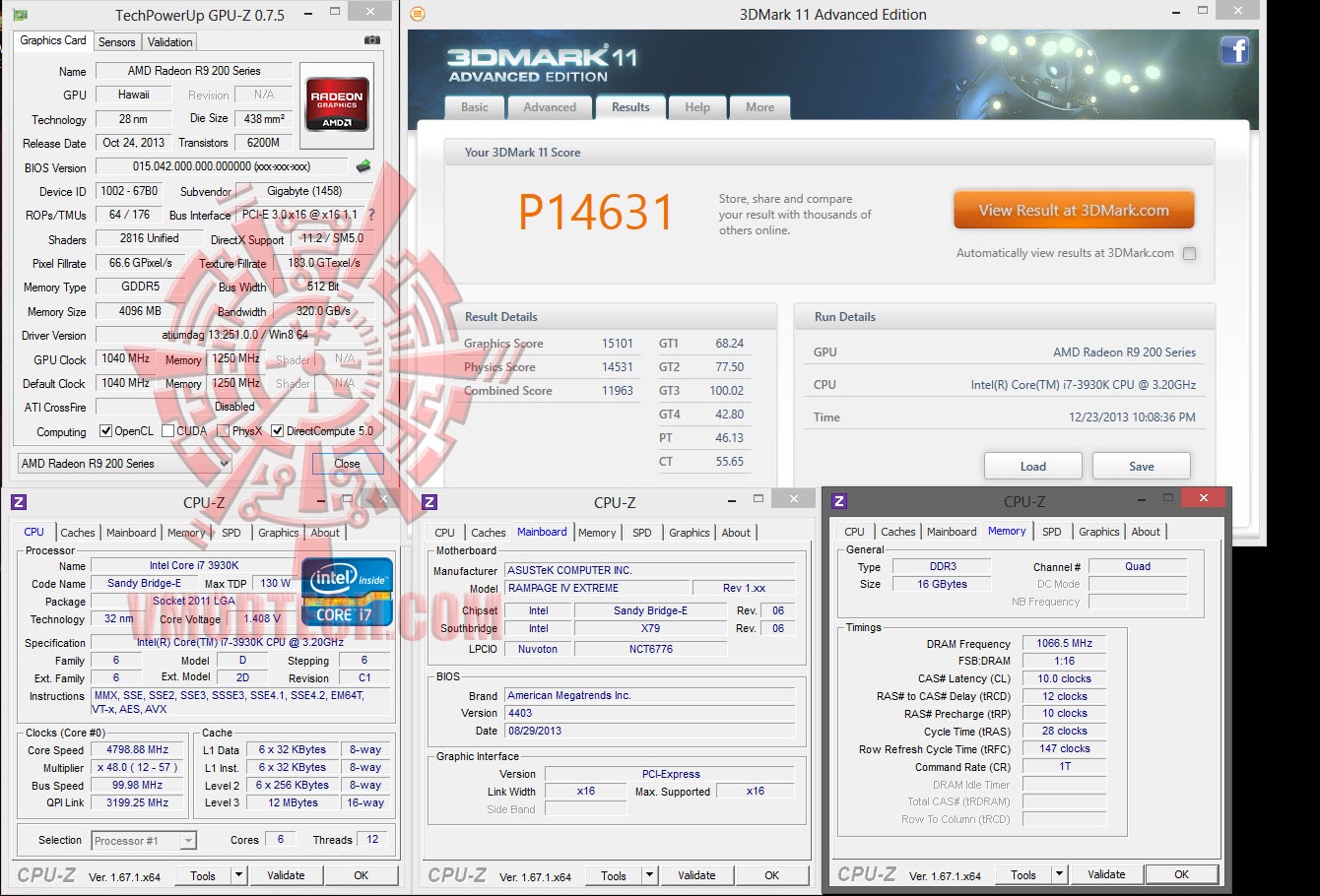Open the More tab in 3DMark 11
The height and width of the screenshot is (896, 1320).
point(759,107)
